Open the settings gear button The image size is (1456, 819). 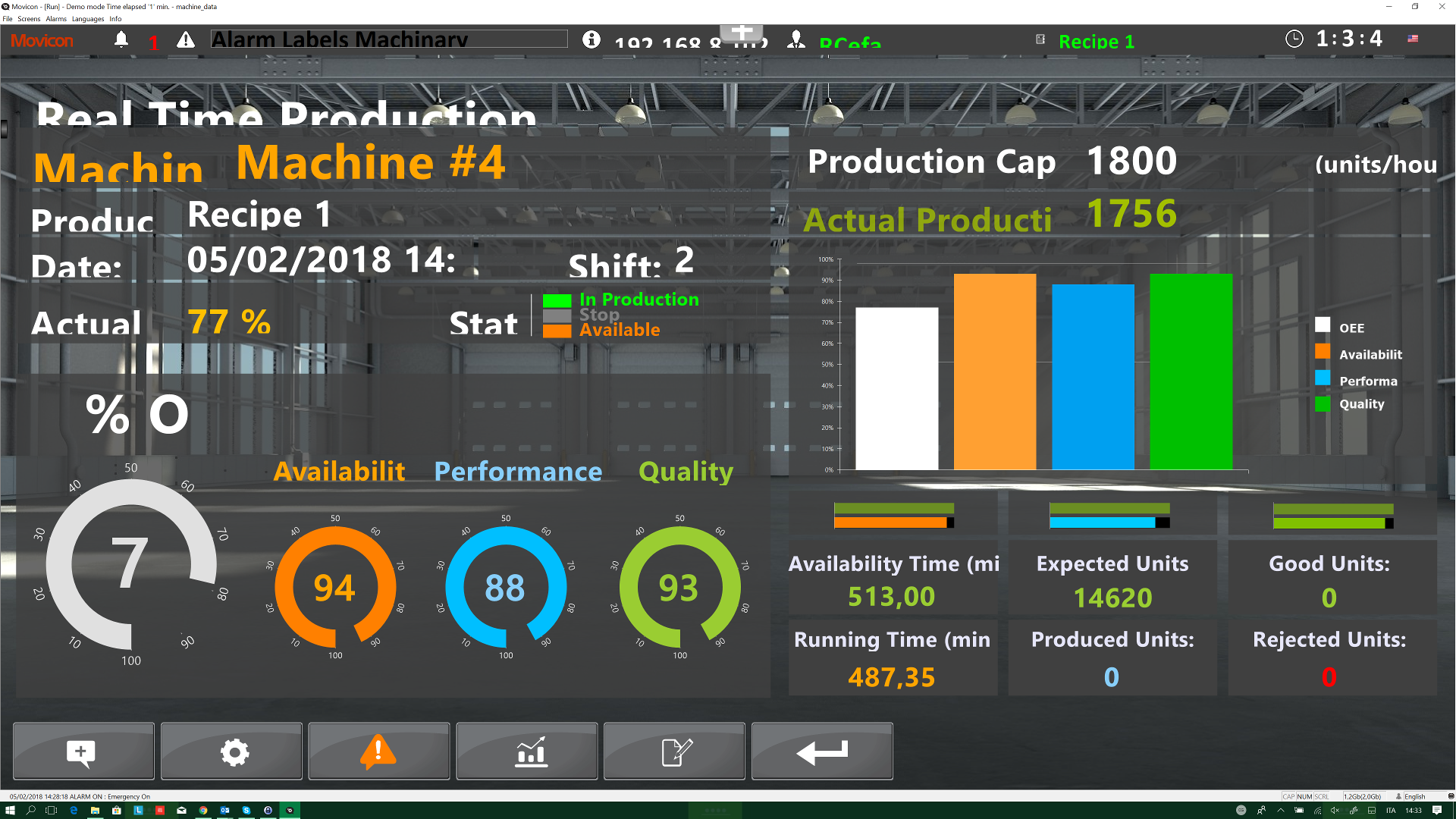(x=231, y=752)
